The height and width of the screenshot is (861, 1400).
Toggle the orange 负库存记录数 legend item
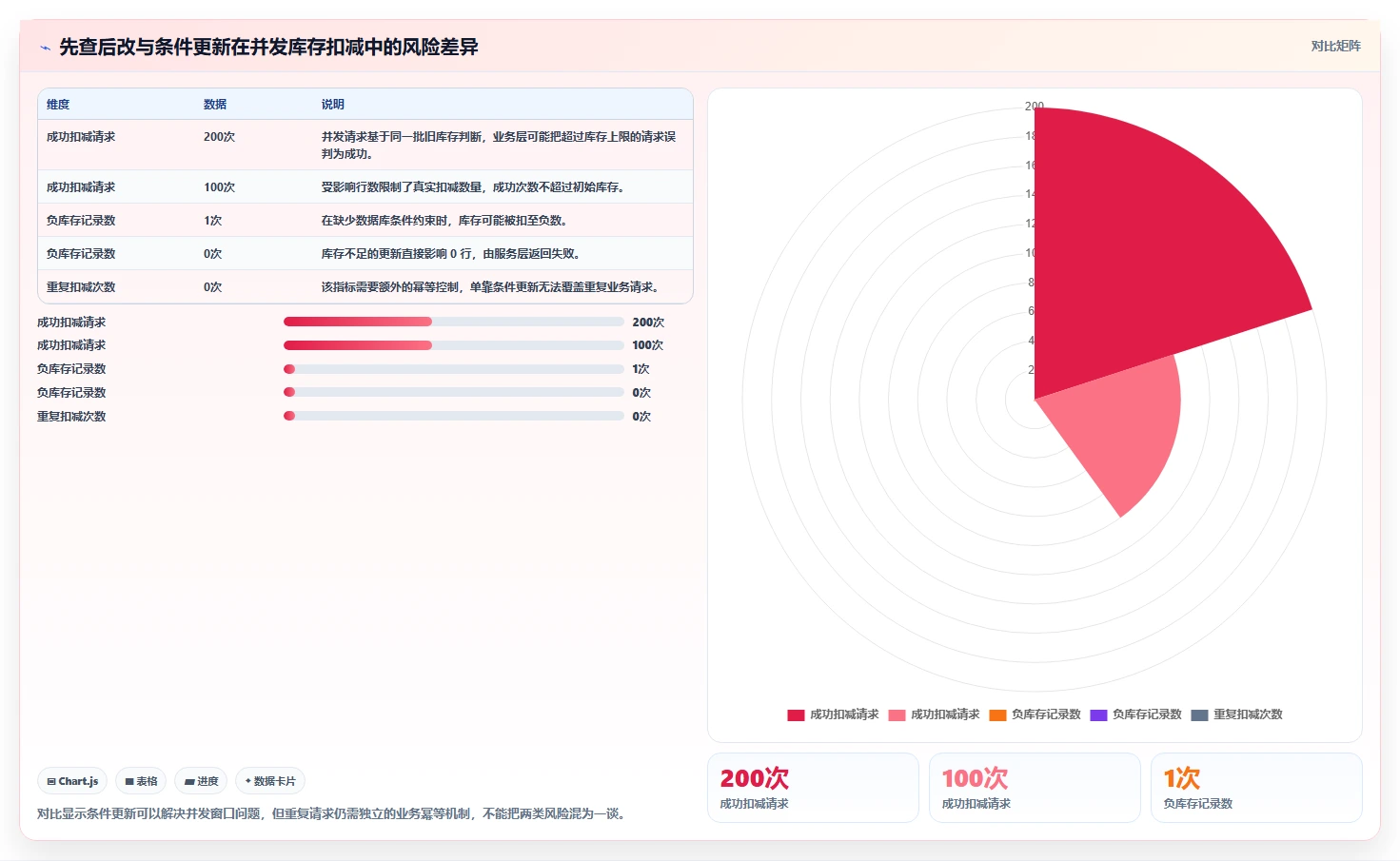click(x=1035, y=714)
